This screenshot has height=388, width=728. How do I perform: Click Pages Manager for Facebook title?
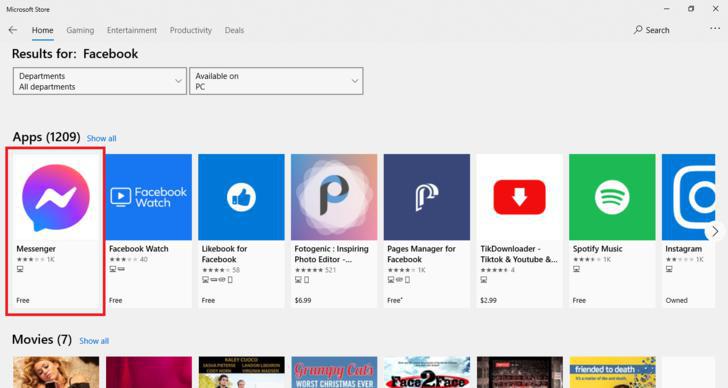point(422,254)
